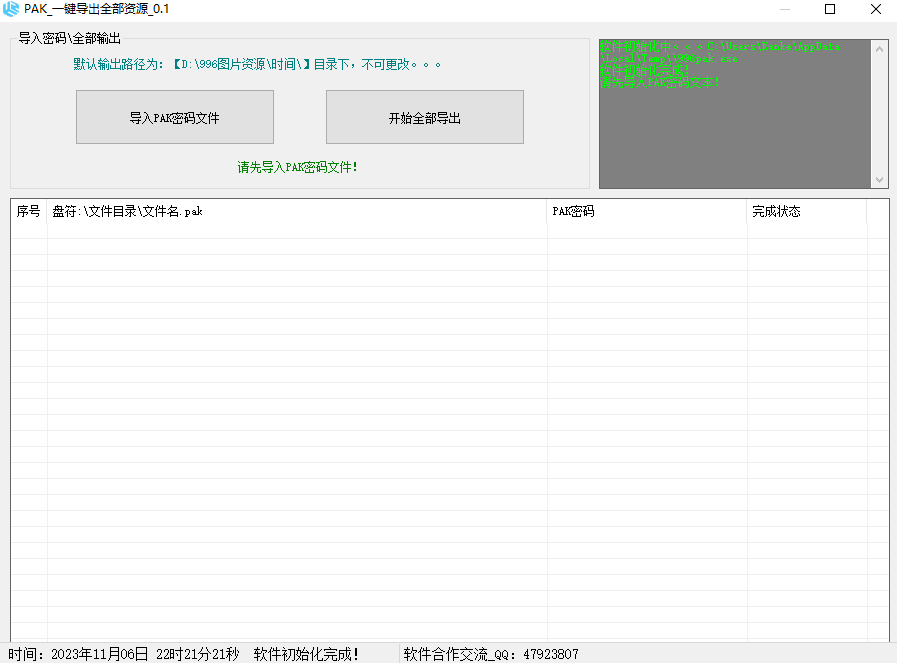Screen dimensions: 897x663
Task: Click the 软件初始化完成! status bar text
Action: (306, 654)
